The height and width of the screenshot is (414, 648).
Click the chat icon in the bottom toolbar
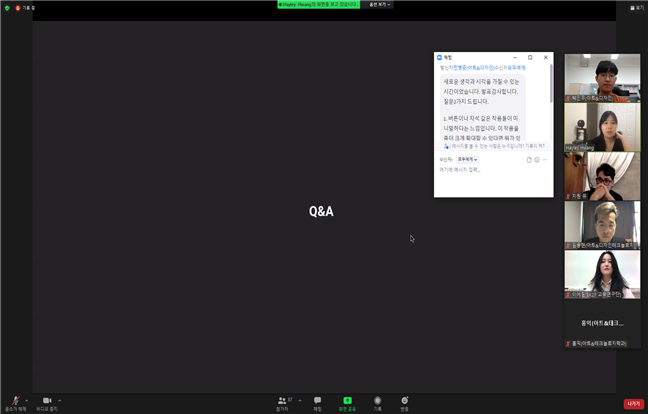317,401
